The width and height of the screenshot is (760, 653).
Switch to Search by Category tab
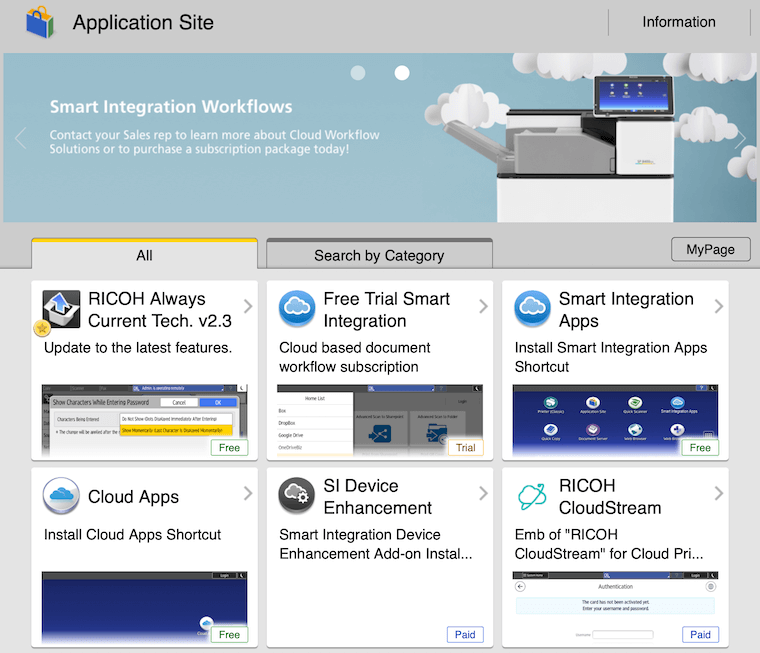(380, 254)
